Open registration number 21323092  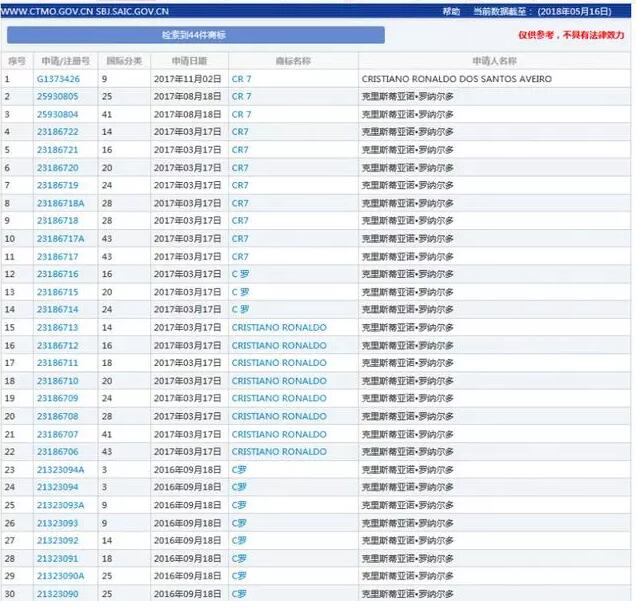[x=57, y=540]
